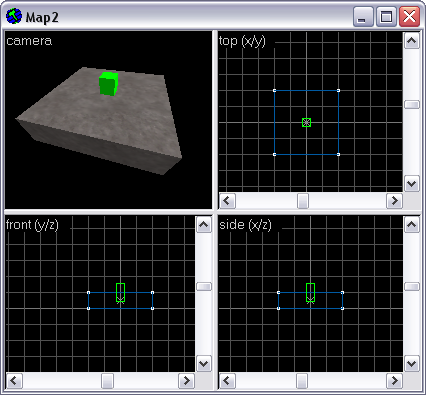The image size is (426, 395).
Task: Maximize the Map2 window
Action: 386,16
